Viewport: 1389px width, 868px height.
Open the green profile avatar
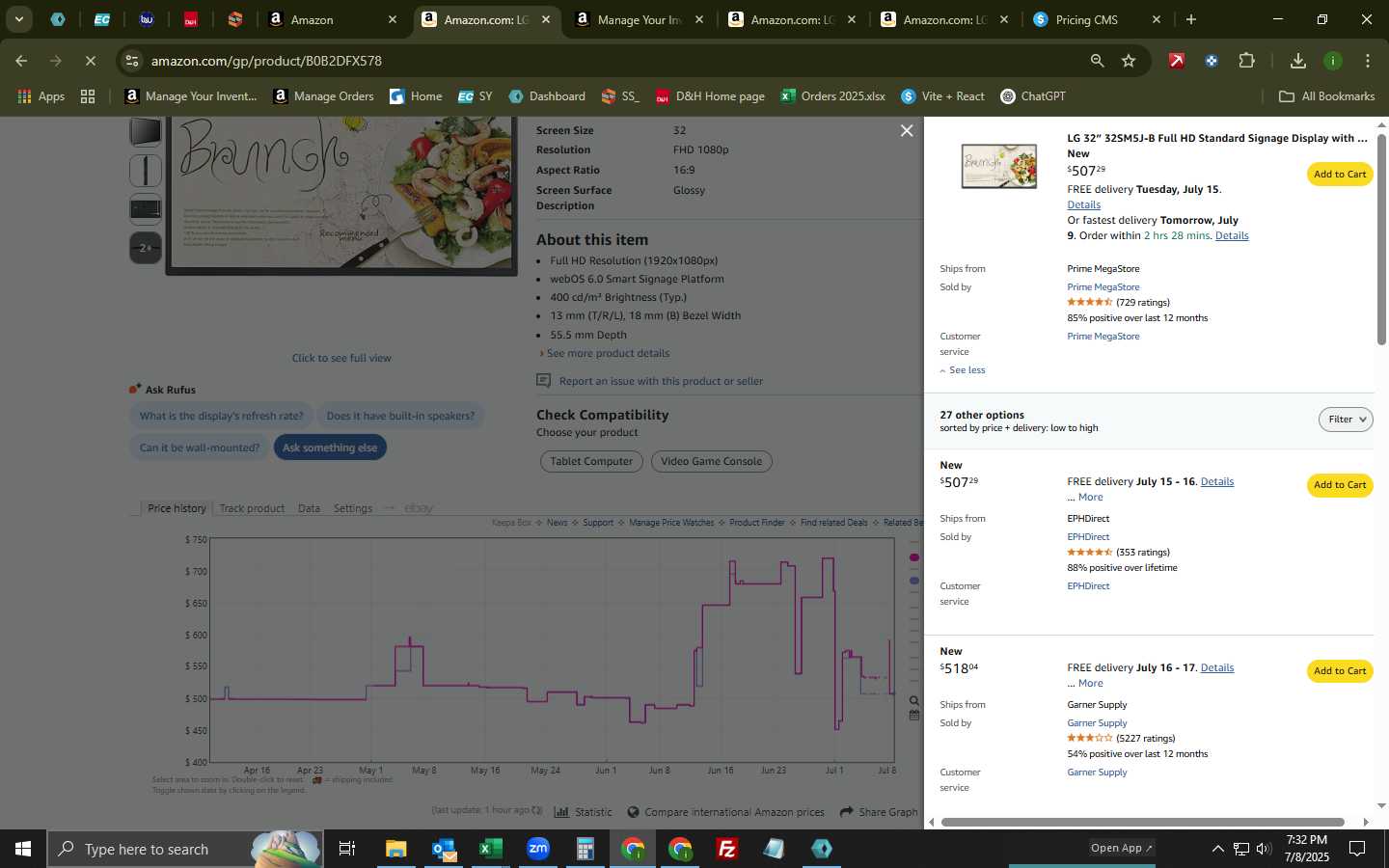point(1333,61)
